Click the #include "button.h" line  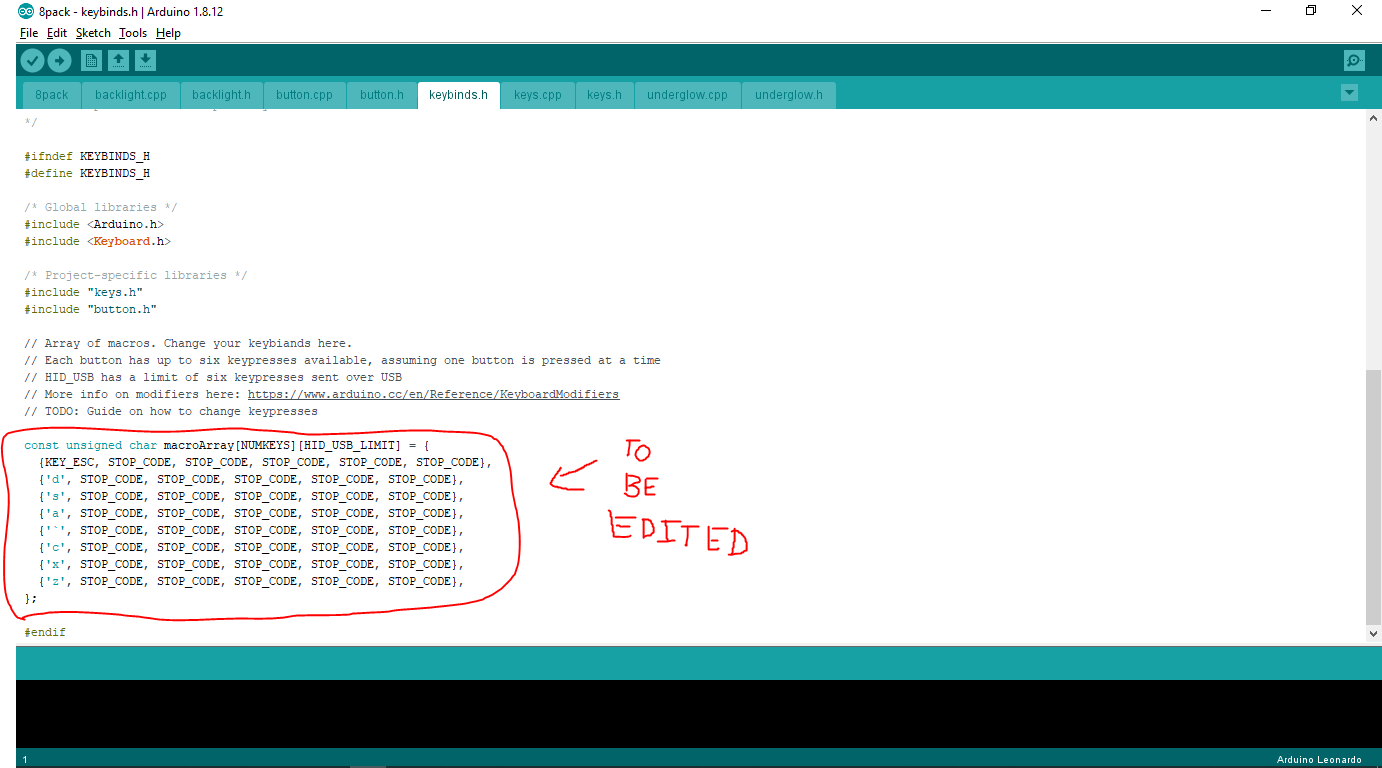(x=91, y=309)
